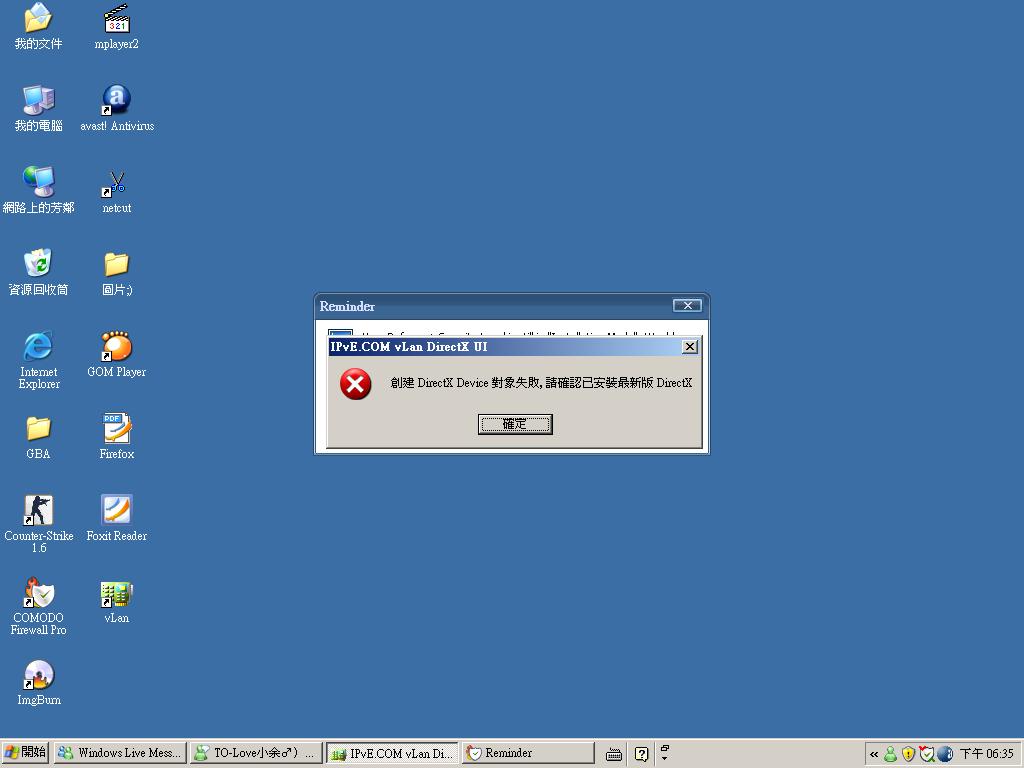Close the IPvE.COM vLan DirectX UI dialog

(690, 347)
